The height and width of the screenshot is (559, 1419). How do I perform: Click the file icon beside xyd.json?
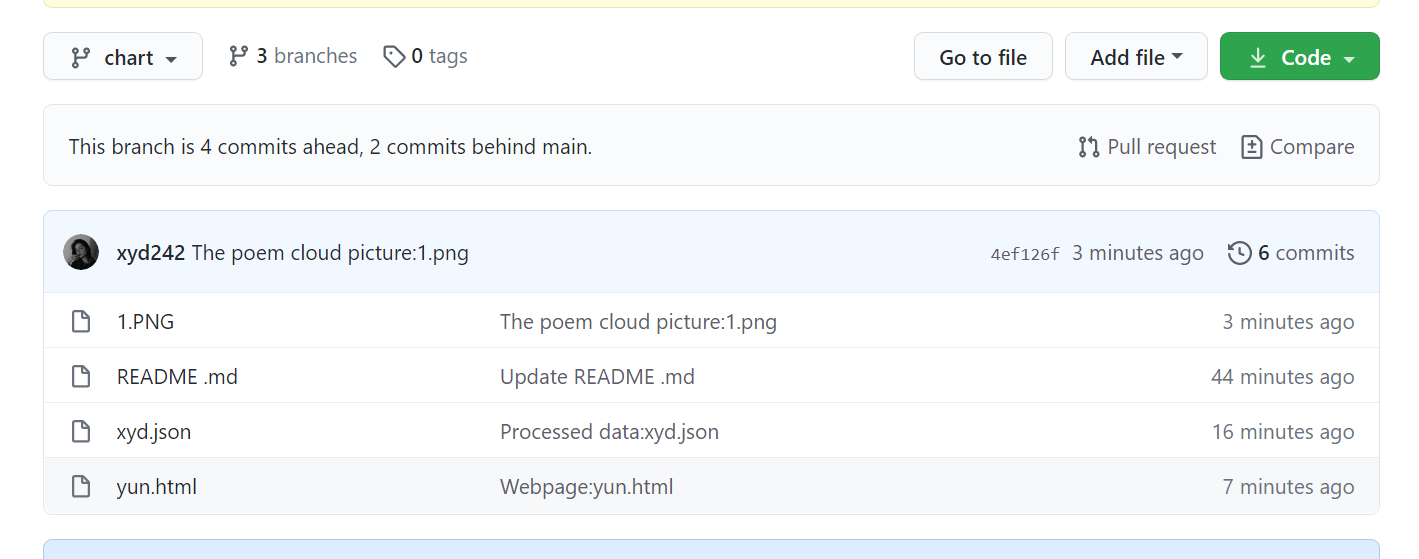click(81, 432)
